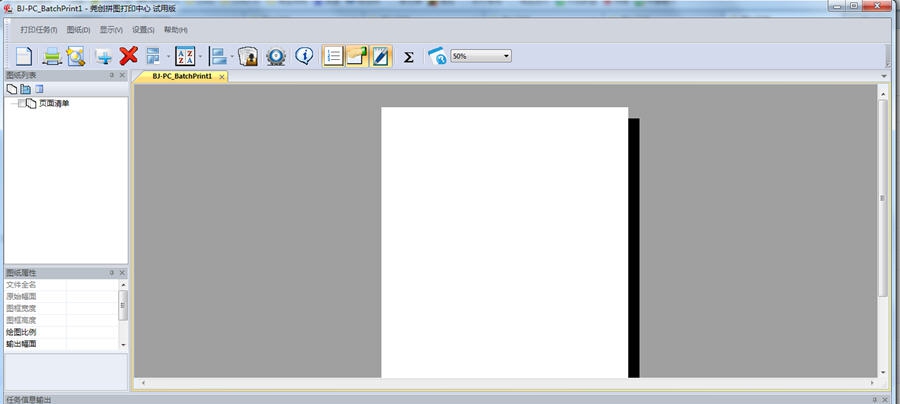Click the portrait photo stack icon
900x404 pixels.
248,56
